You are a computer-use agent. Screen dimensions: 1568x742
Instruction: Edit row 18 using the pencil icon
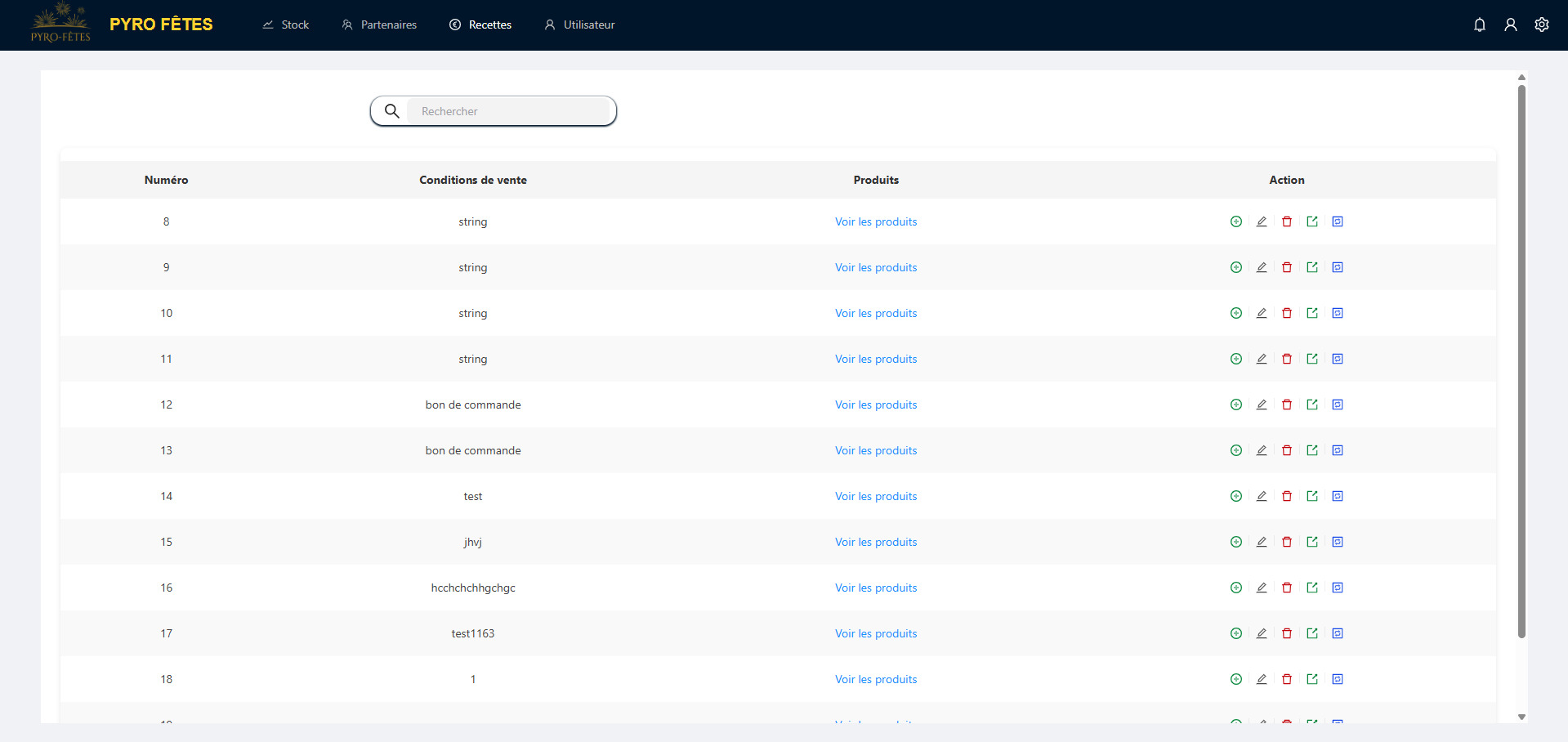(1262, 679)
